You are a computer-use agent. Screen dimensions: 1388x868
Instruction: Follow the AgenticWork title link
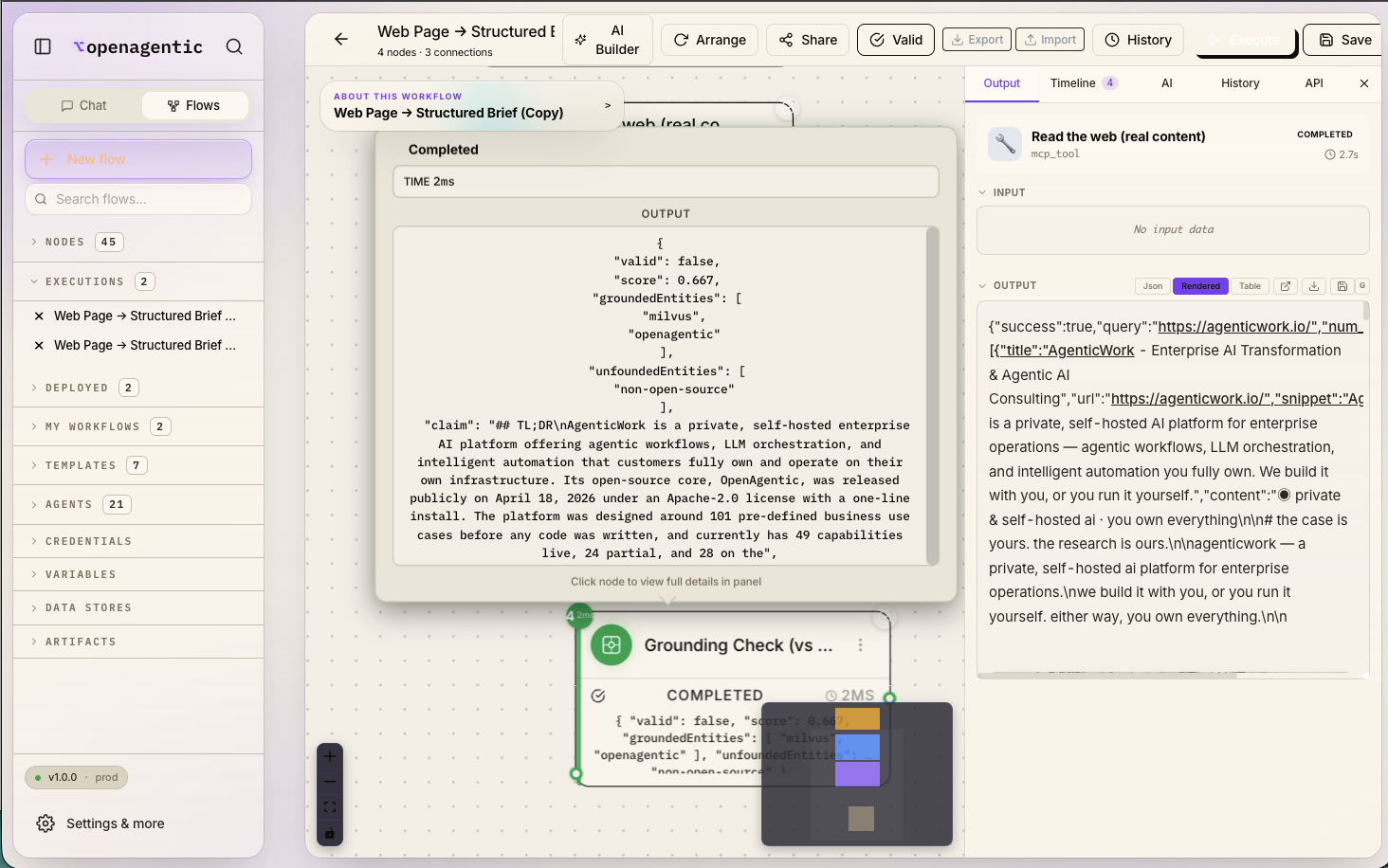point(1068,351)
